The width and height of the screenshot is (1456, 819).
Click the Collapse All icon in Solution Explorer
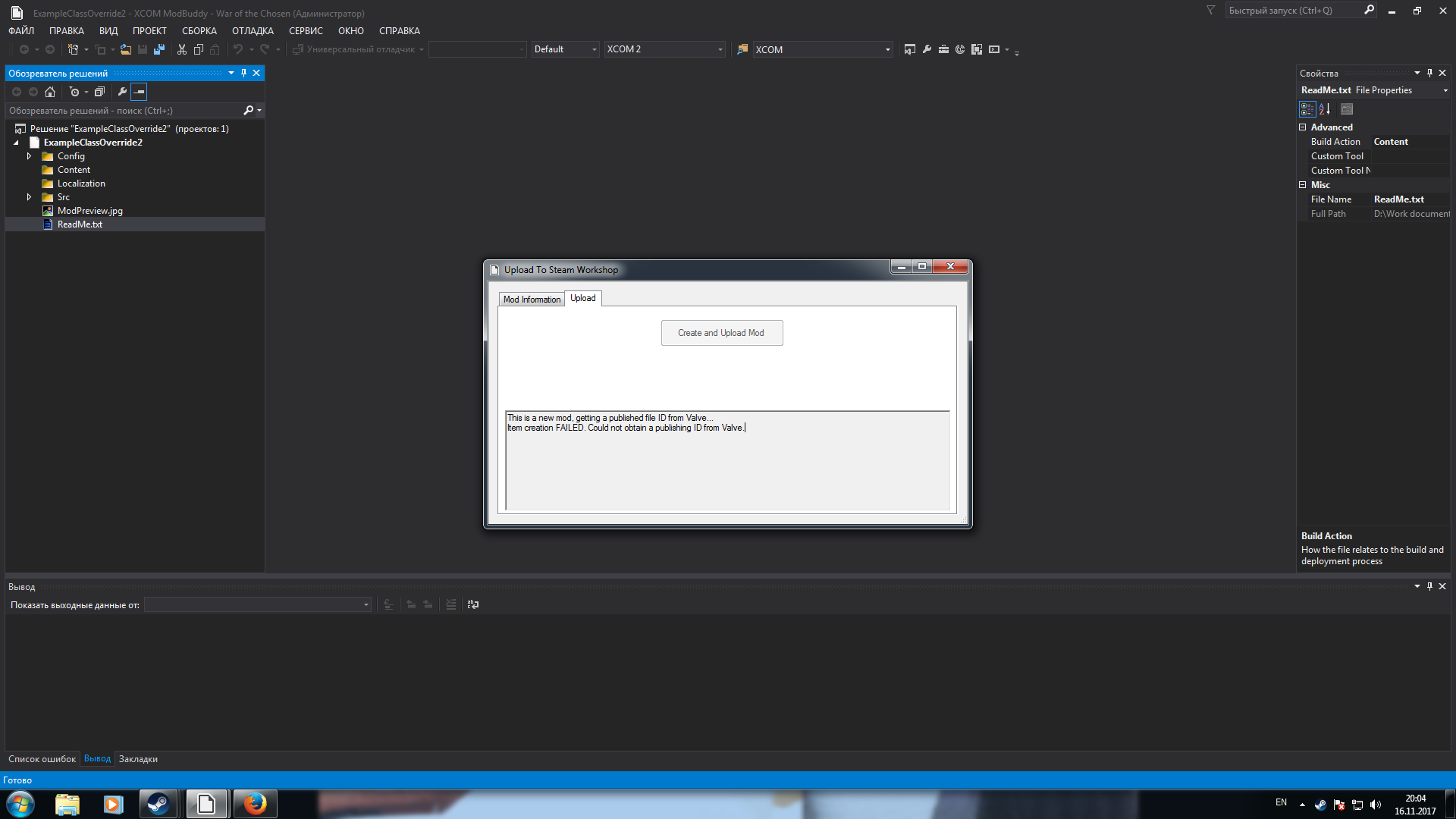[x=99, y=92]
